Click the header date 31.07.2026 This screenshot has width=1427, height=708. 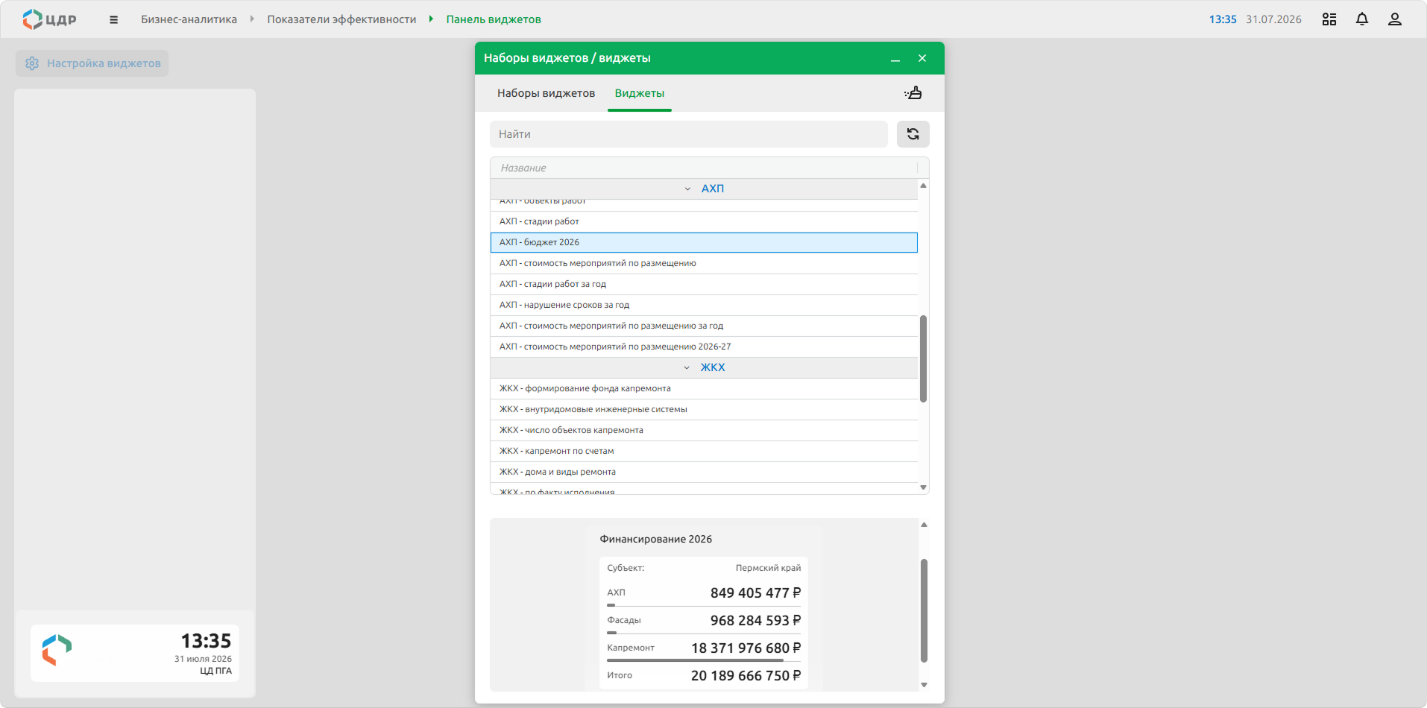point(1274,19)
